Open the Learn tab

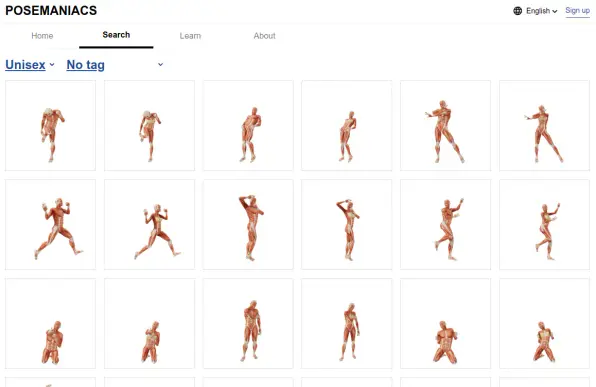[x=190, y=36]
